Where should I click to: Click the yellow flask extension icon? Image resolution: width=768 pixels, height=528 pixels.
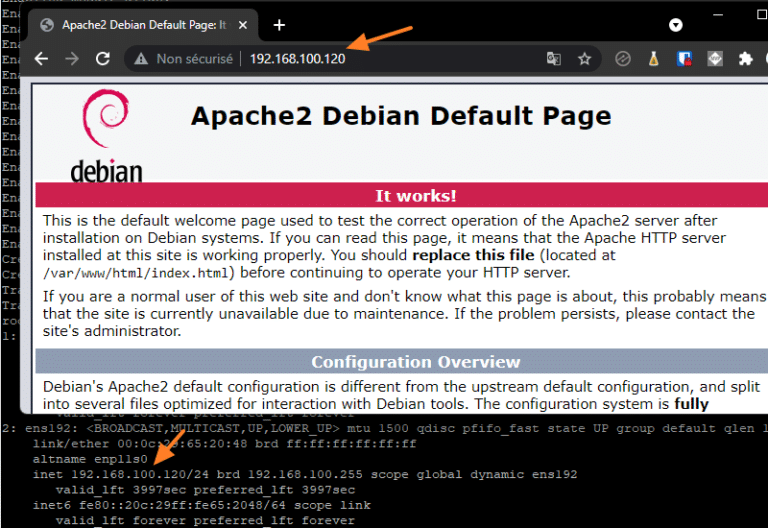653,59
